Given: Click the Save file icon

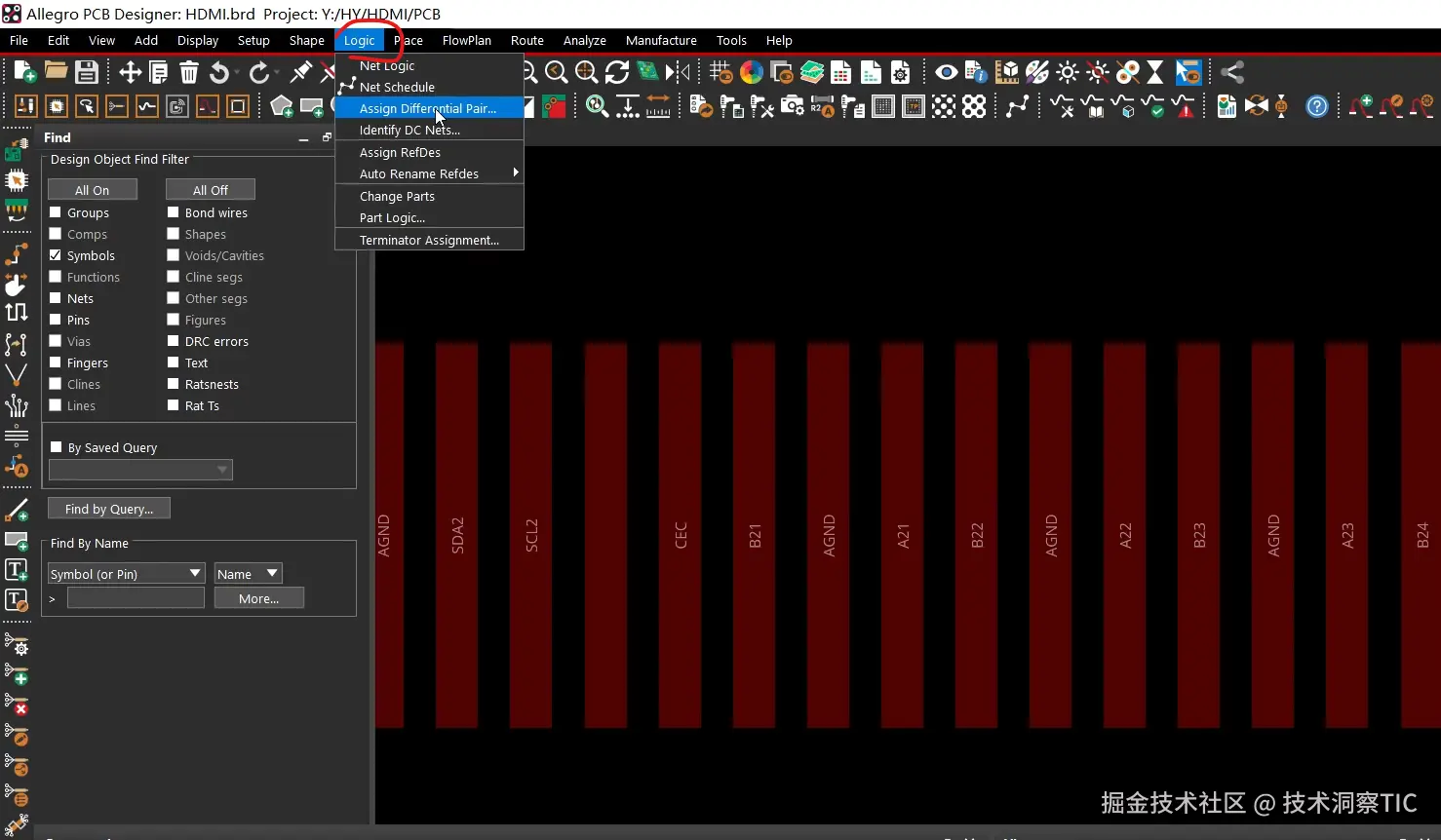Looking at the screenshot, I should 87,72.
